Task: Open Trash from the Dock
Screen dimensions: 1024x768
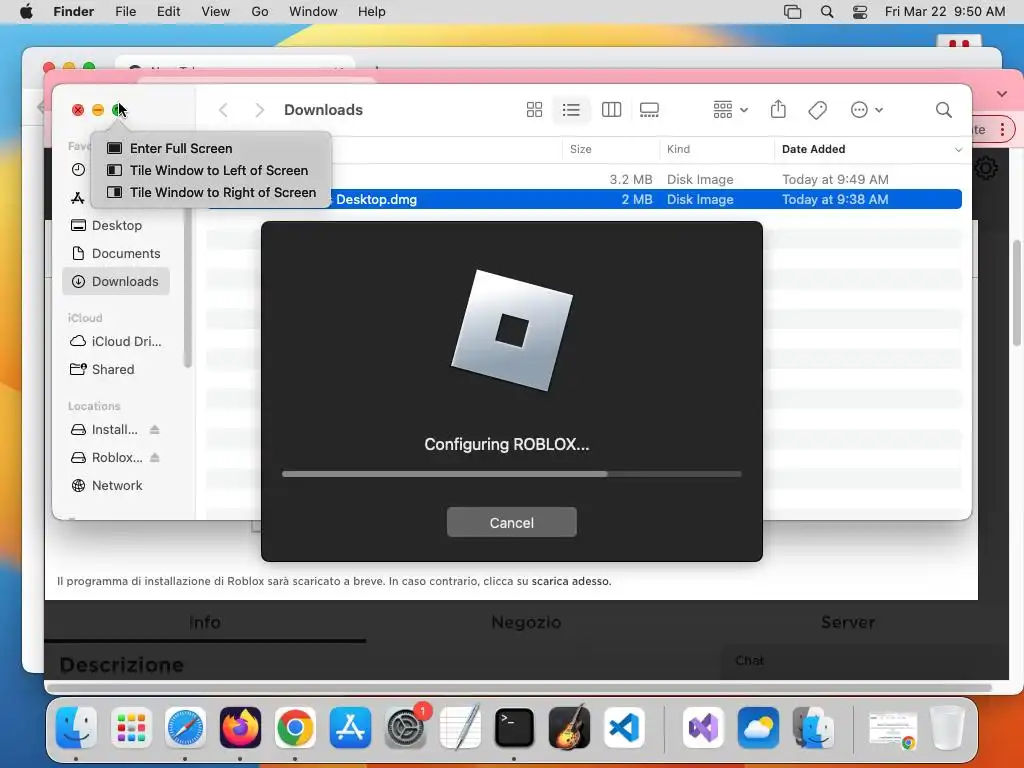Action: [947, 728]
